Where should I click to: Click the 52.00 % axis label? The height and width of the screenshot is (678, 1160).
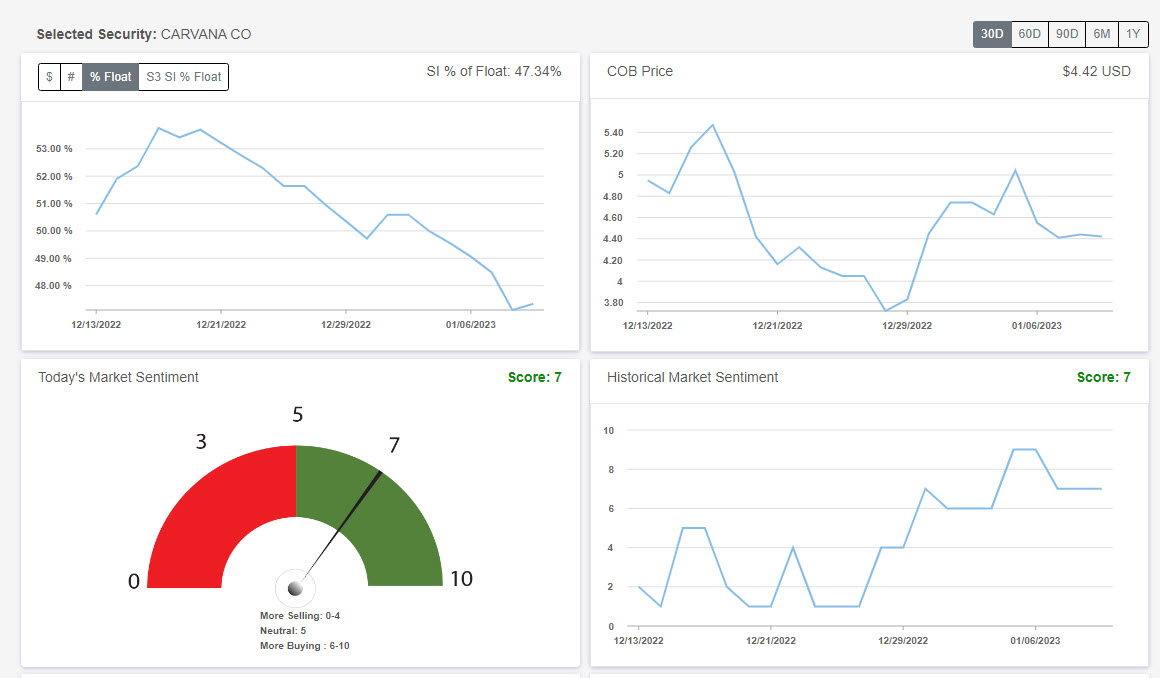click(54, 176)
